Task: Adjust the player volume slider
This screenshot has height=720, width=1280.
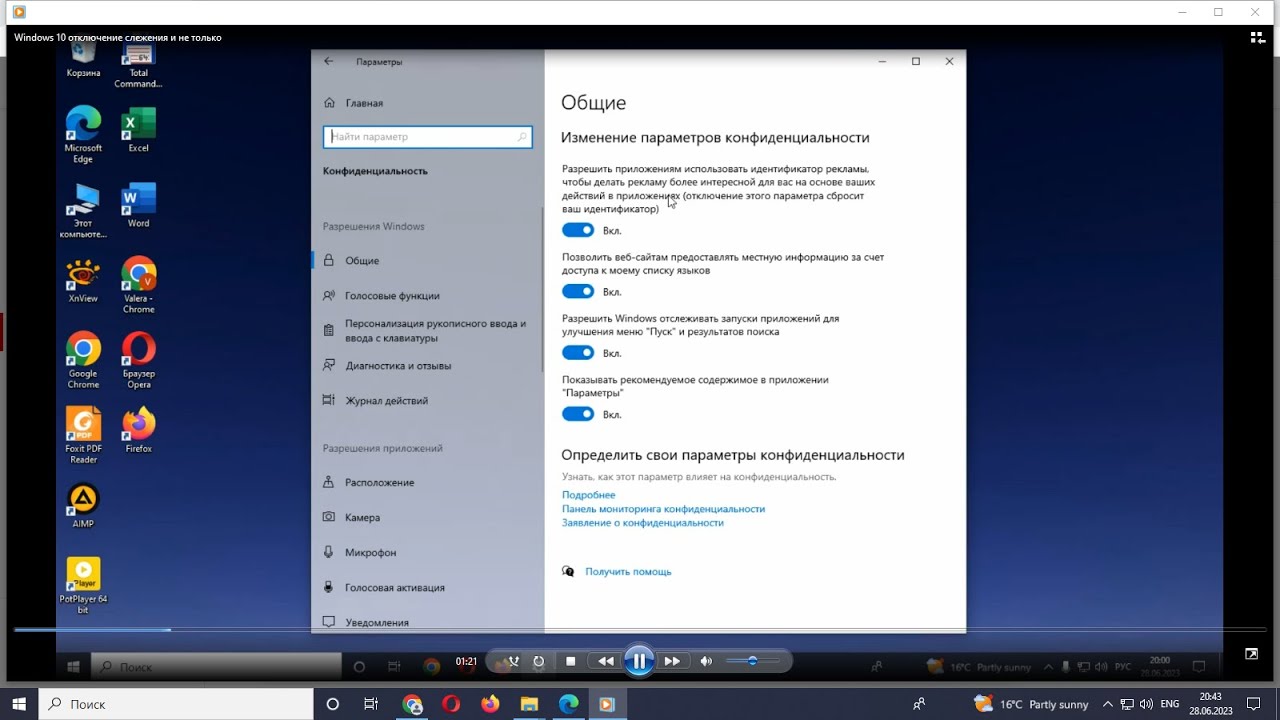Action: [x=753, y=661]
